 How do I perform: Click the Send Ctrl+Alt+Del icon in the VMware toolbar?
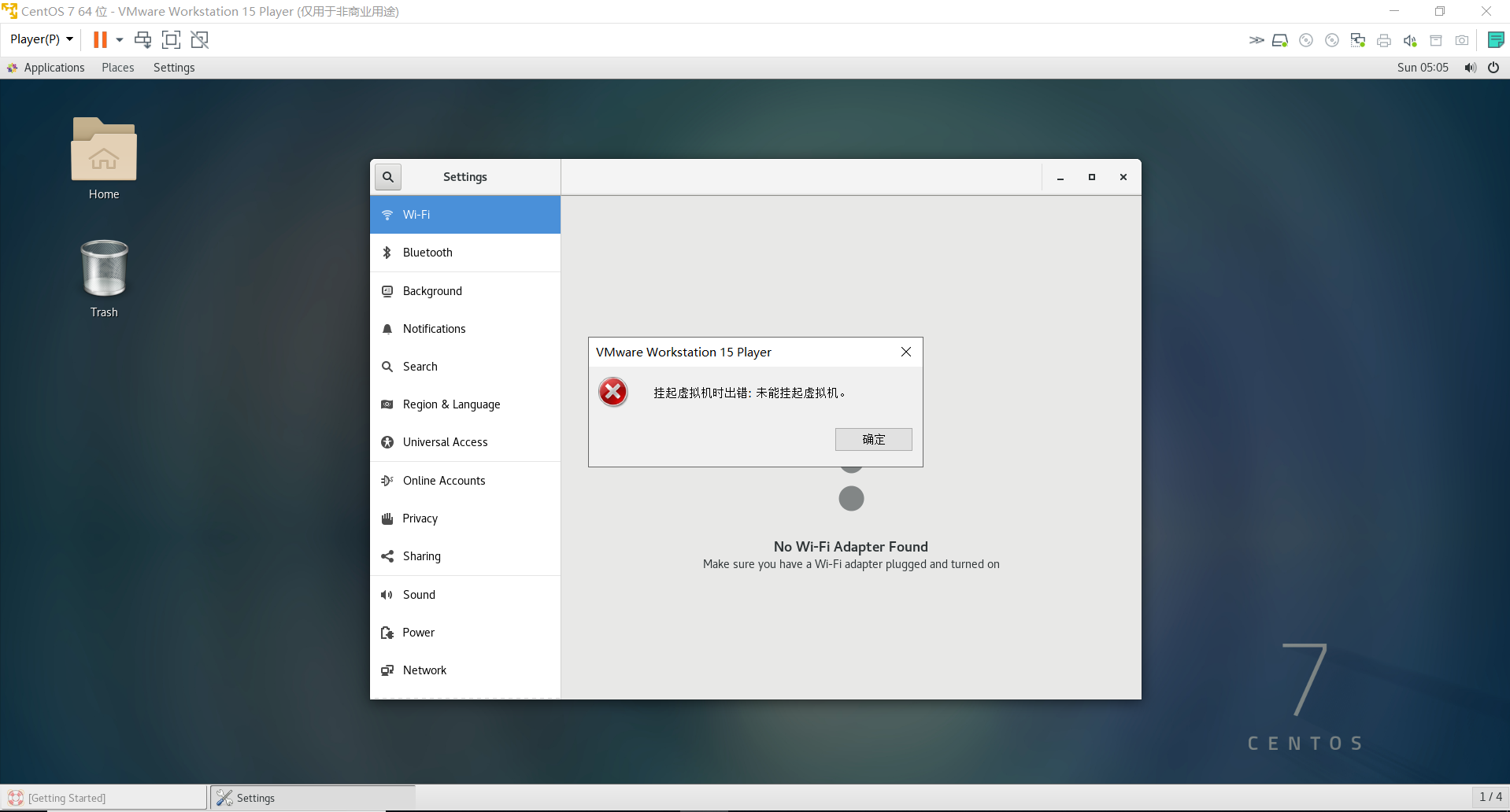pyautogui.click(x=142, y=39)
